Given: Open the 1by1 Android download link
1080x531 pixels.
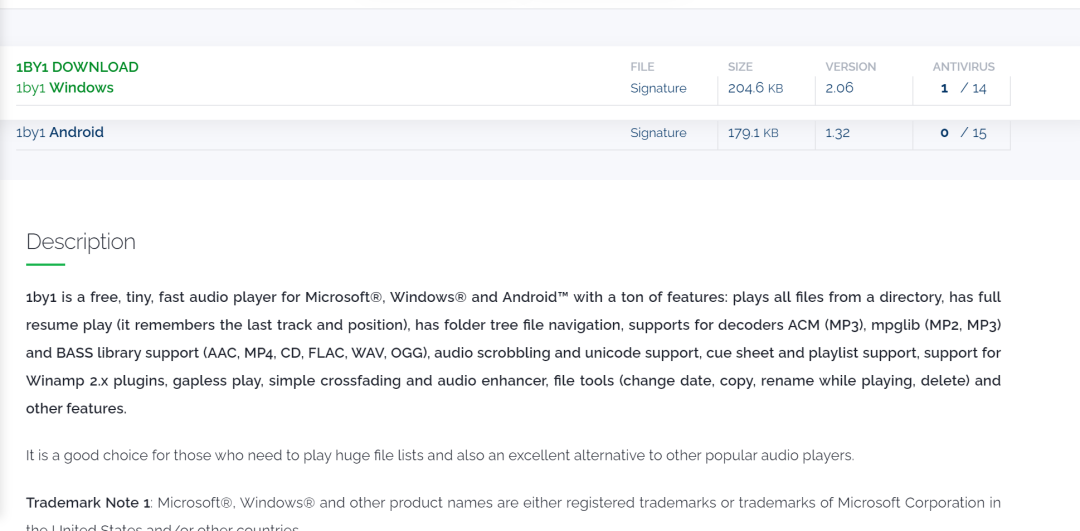Looking at the screenshot, I should (x=60, y=132).
